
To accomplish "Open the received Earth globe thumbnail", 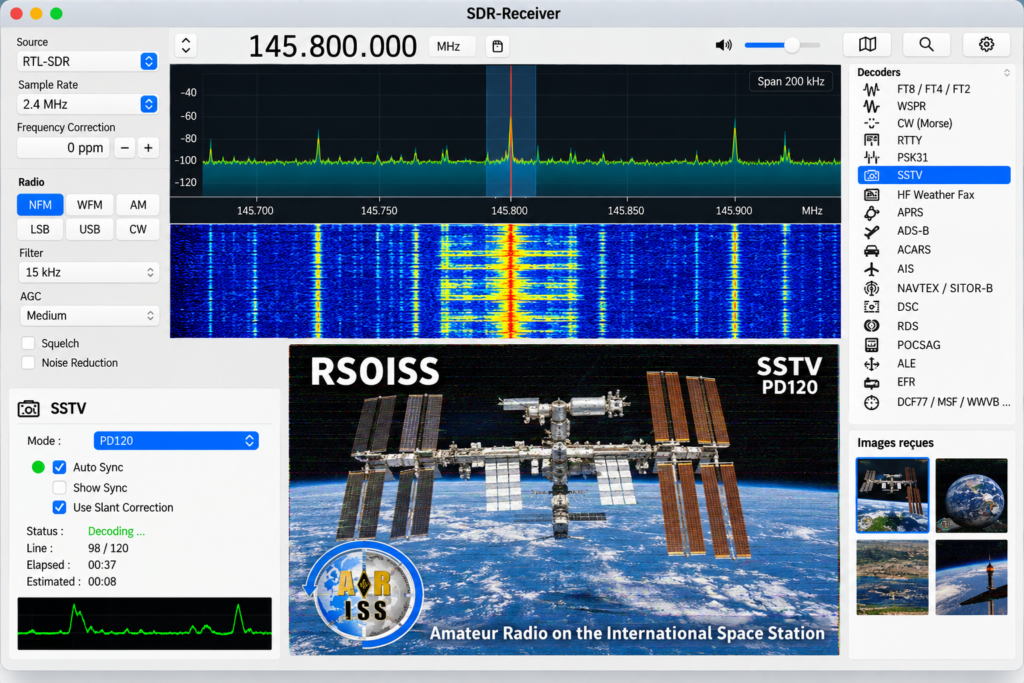I will [971, 495].
